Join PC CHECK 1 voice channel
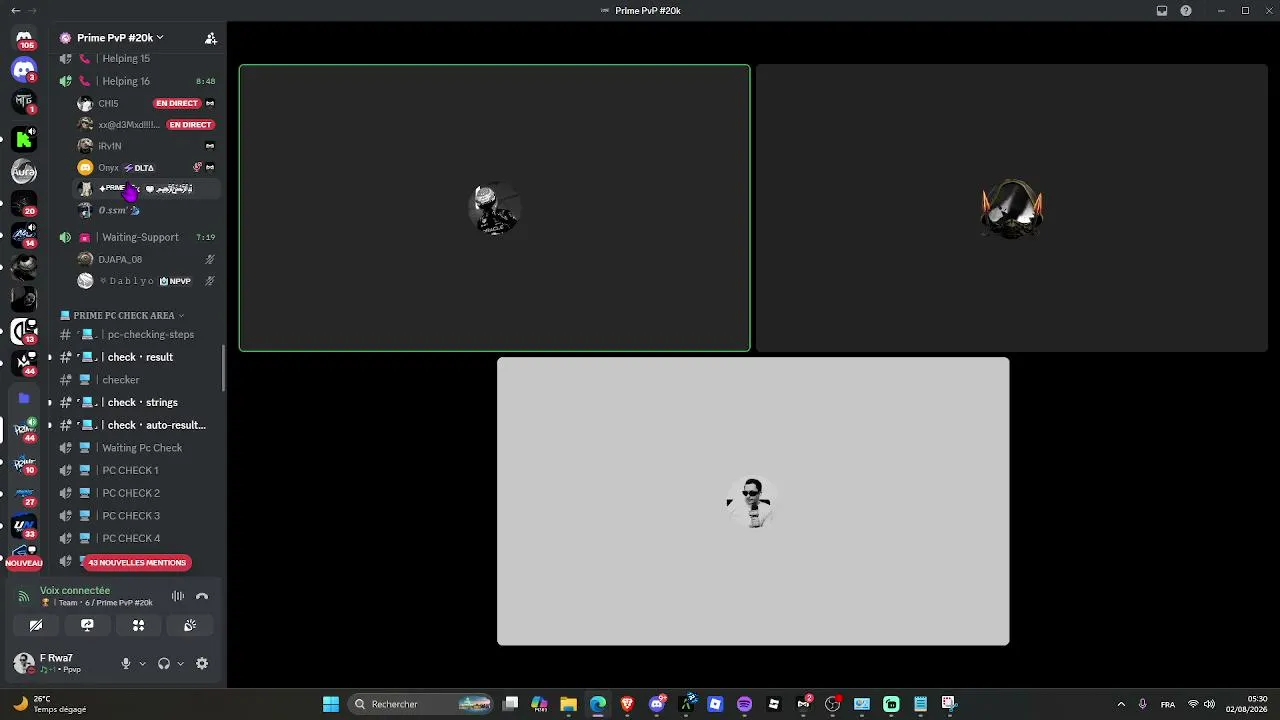 tap(138, 470)
